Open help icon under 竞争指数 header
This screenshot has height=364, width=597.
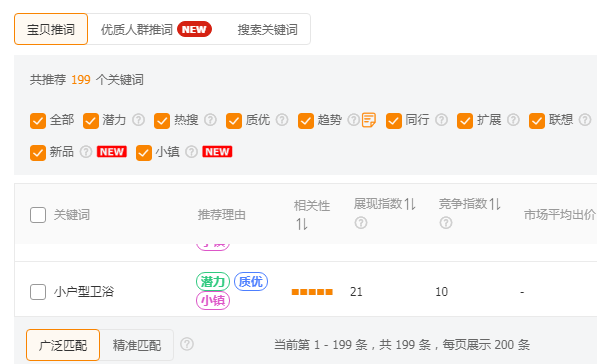(446, 223)
